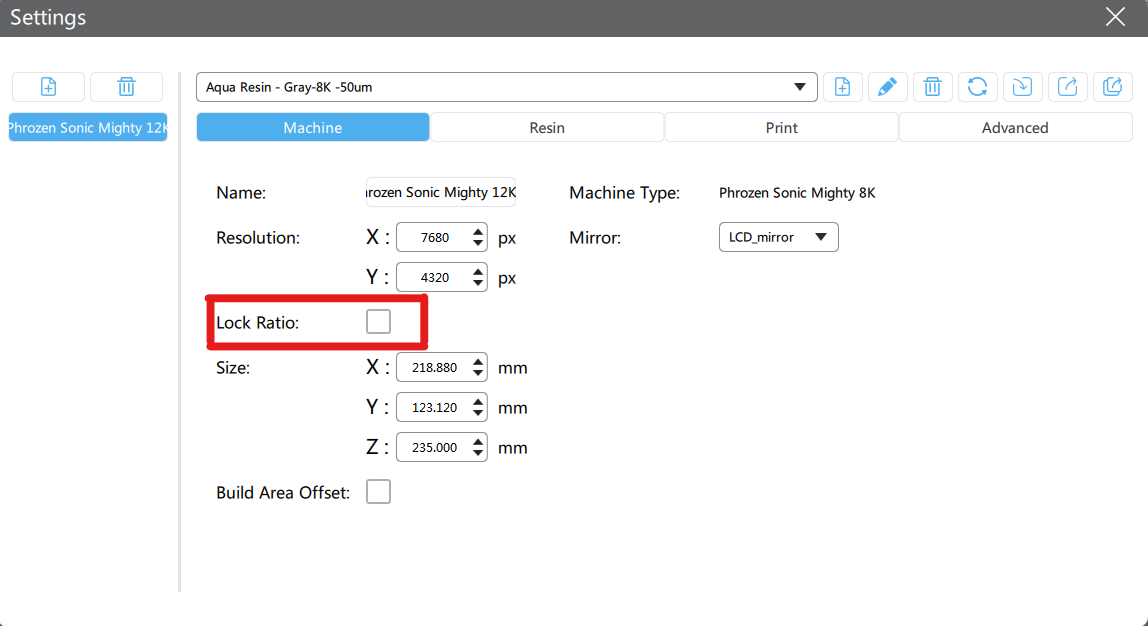Increase the Resolution X value by one step

point(478,232)
